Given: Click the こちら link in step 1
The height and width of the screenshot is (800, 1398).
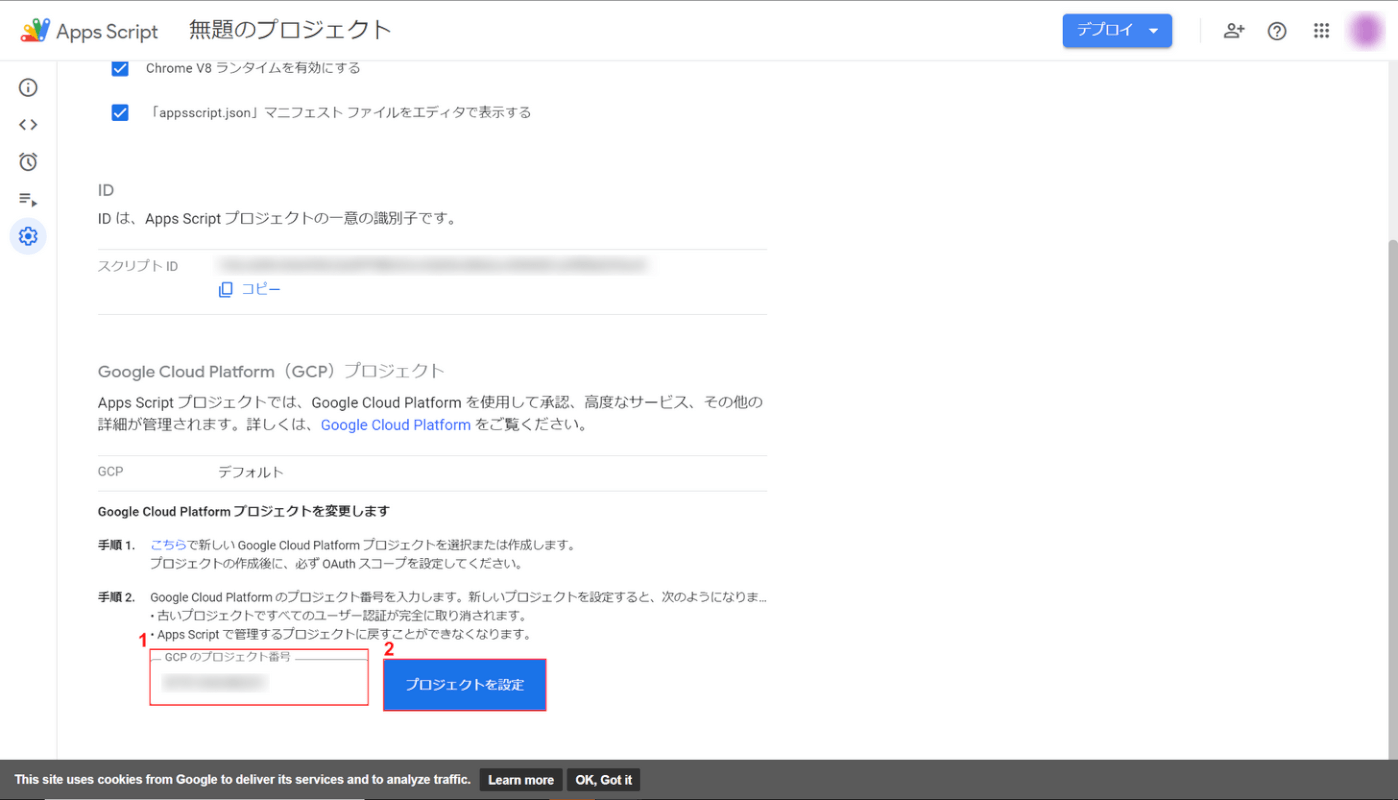Looking at the screenshot, I should 168,545.
